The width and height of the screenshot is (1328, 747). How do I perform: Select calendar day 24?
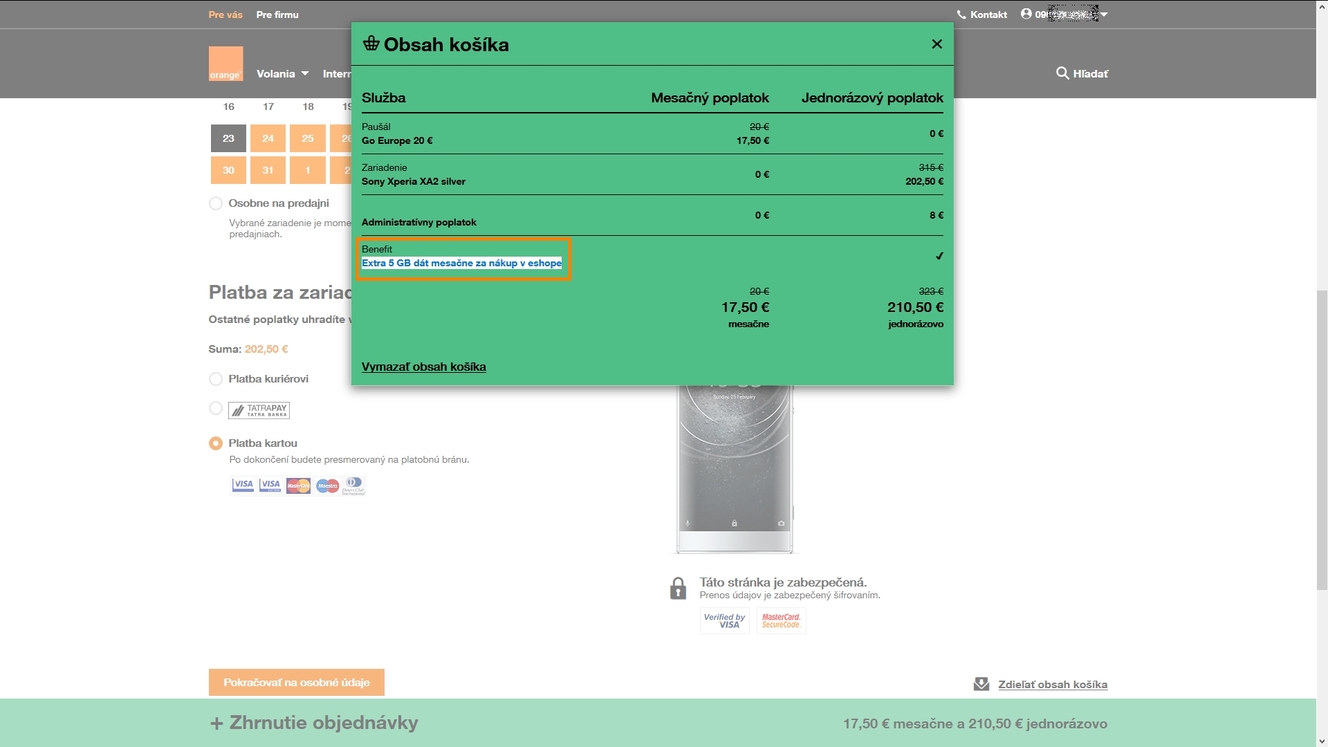click(268, 138)
